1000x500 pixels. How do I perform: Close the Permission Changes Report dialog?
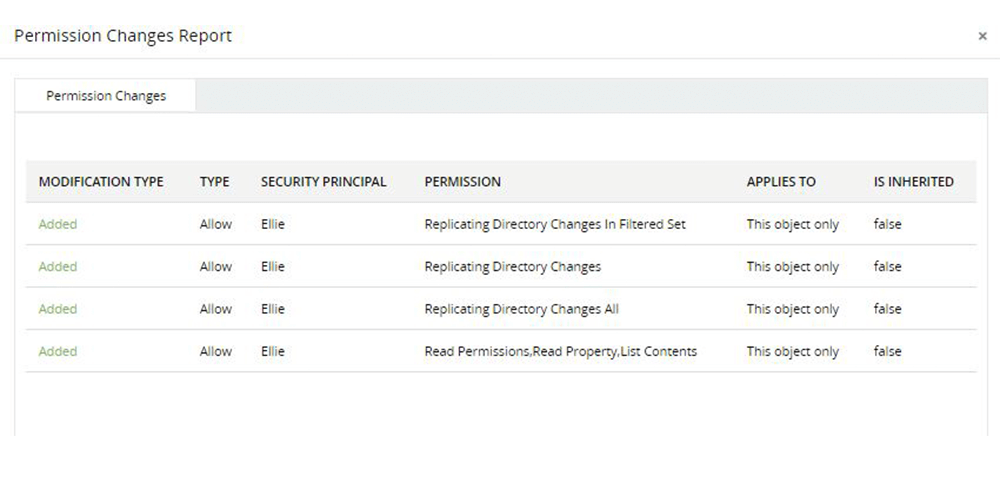click(982, 36)
